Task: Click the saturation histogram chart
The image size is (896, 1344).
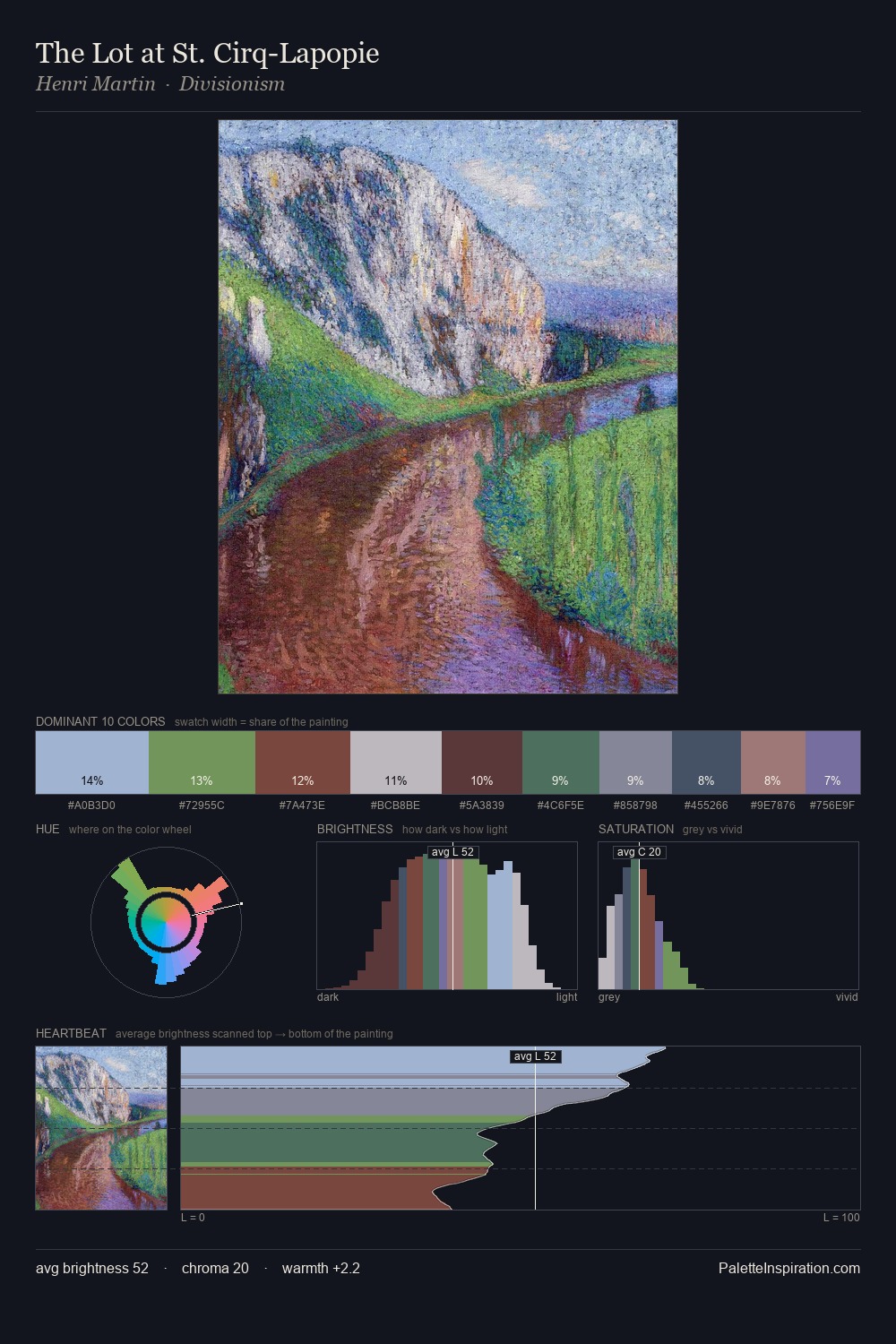Action: click(728, 916)
